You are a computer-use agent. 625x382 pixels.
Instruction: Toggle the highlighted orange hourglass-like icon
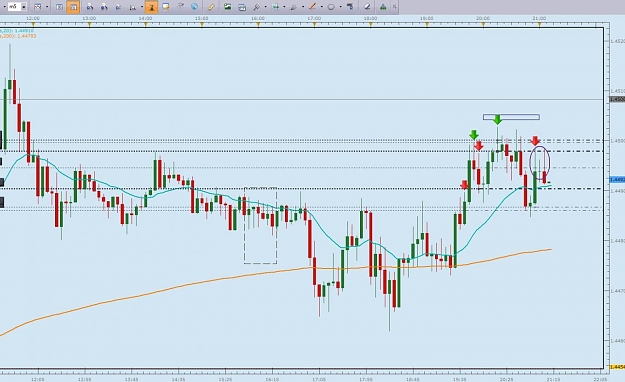pyautogui.click(x=151, y=7)
